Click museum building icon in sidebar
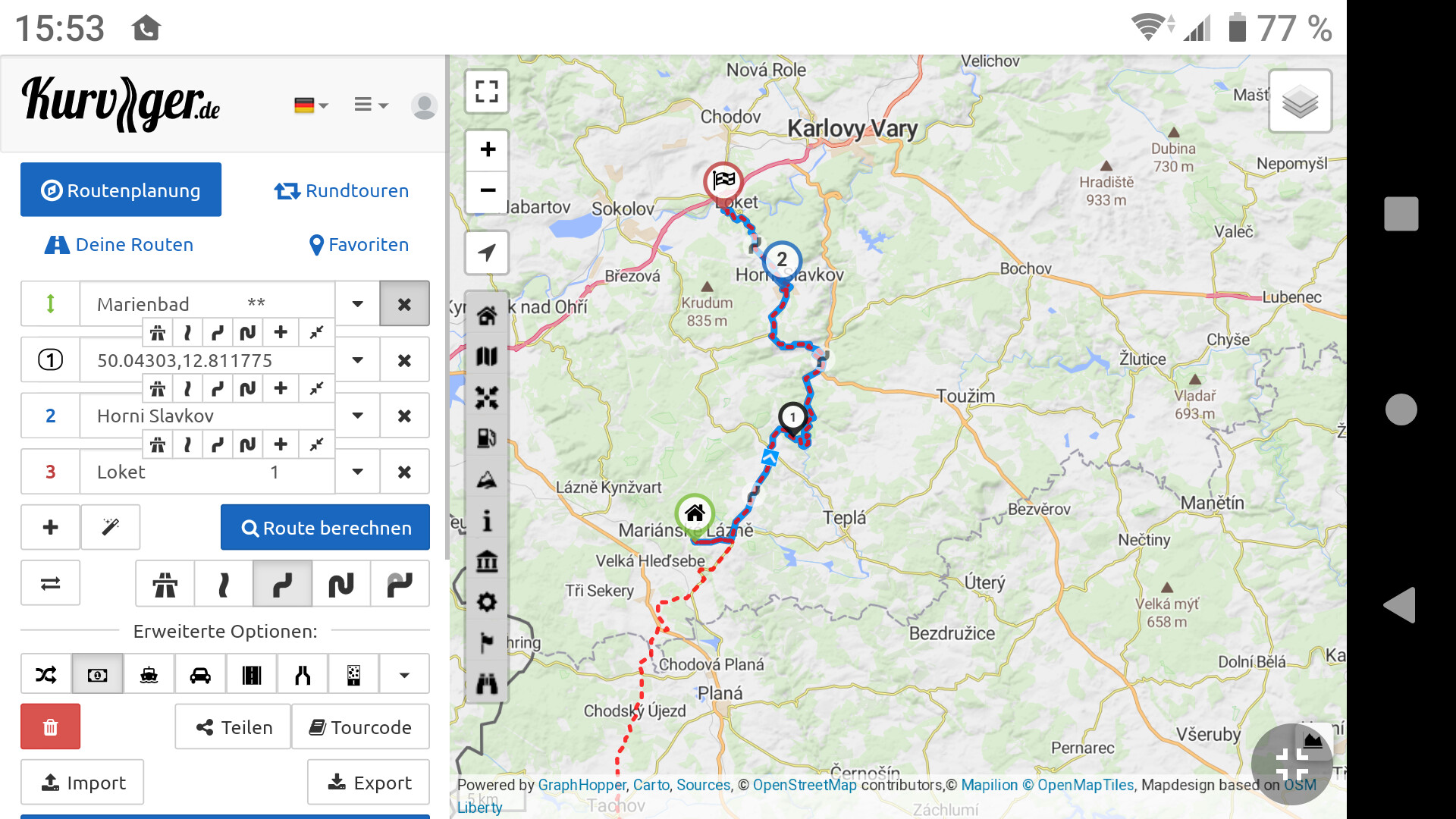 pyautogui.click(x=487, y=561)
